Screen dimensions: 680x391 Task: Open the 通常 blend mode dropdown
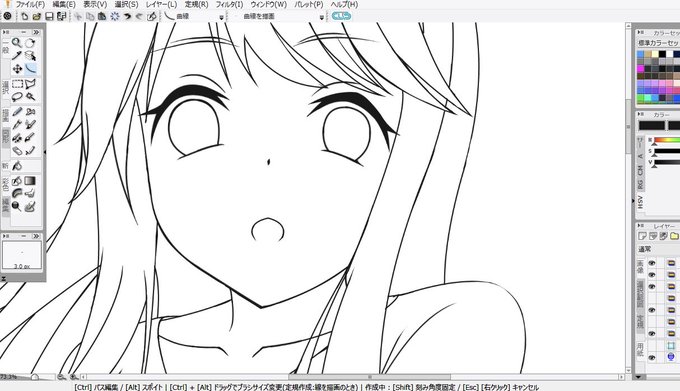[658, 249]
